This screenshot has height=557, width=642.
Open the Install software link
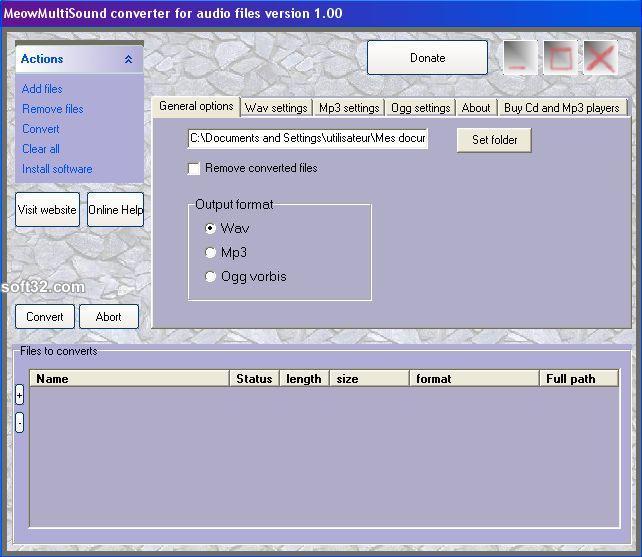coord(57,169)
